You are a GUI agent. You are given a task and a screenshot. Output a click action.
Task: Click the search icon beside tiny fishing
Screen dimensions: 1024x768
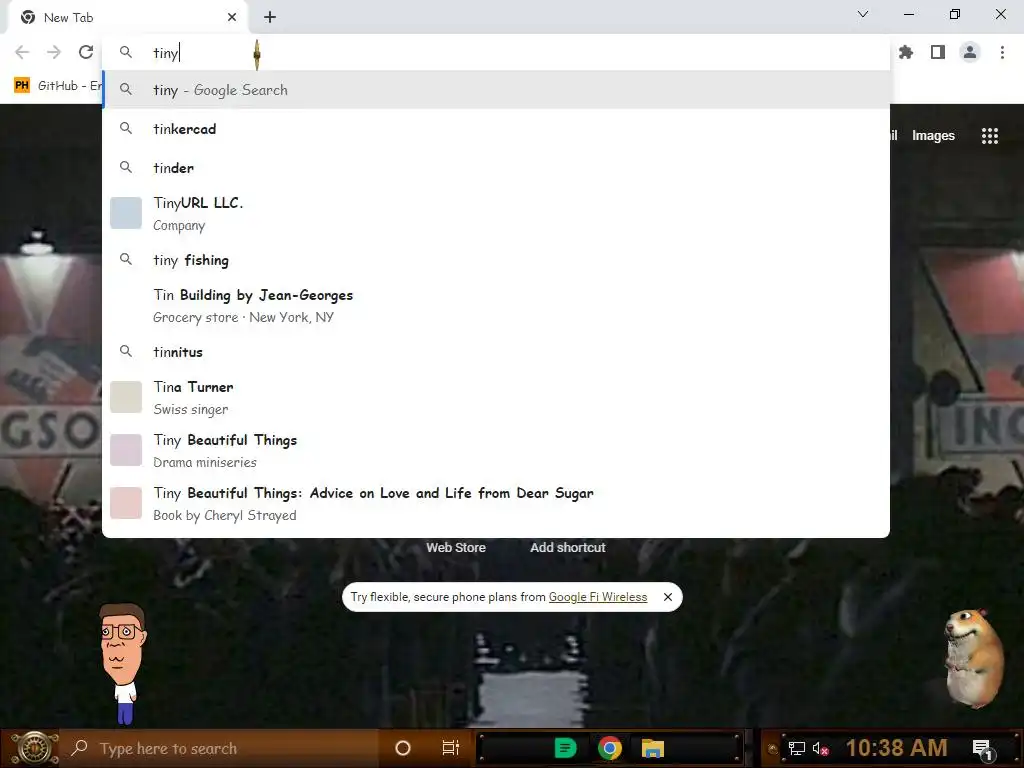click(x=126, y=260)
